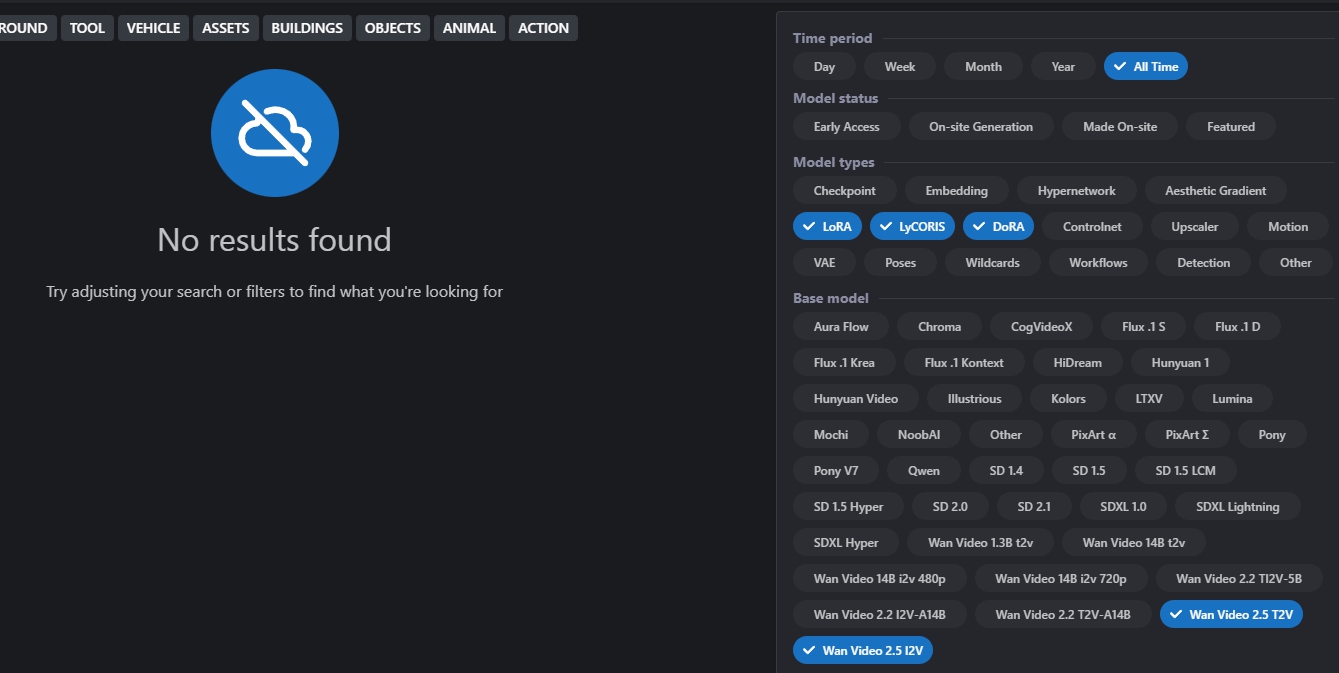Viewport: 1339px width, 673px height.
Task: Enable the Early Access status filter
Action: tap(847, 127)
